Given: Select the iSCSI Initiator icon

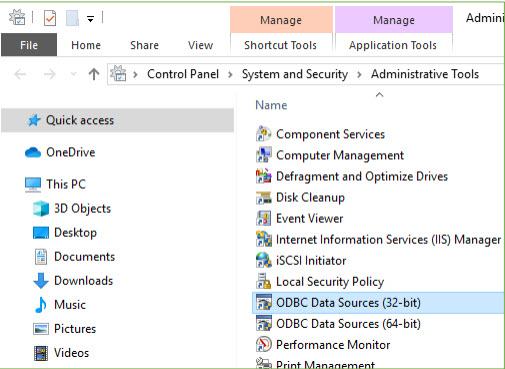Looking at the screenshot, I should coord(264,260).
